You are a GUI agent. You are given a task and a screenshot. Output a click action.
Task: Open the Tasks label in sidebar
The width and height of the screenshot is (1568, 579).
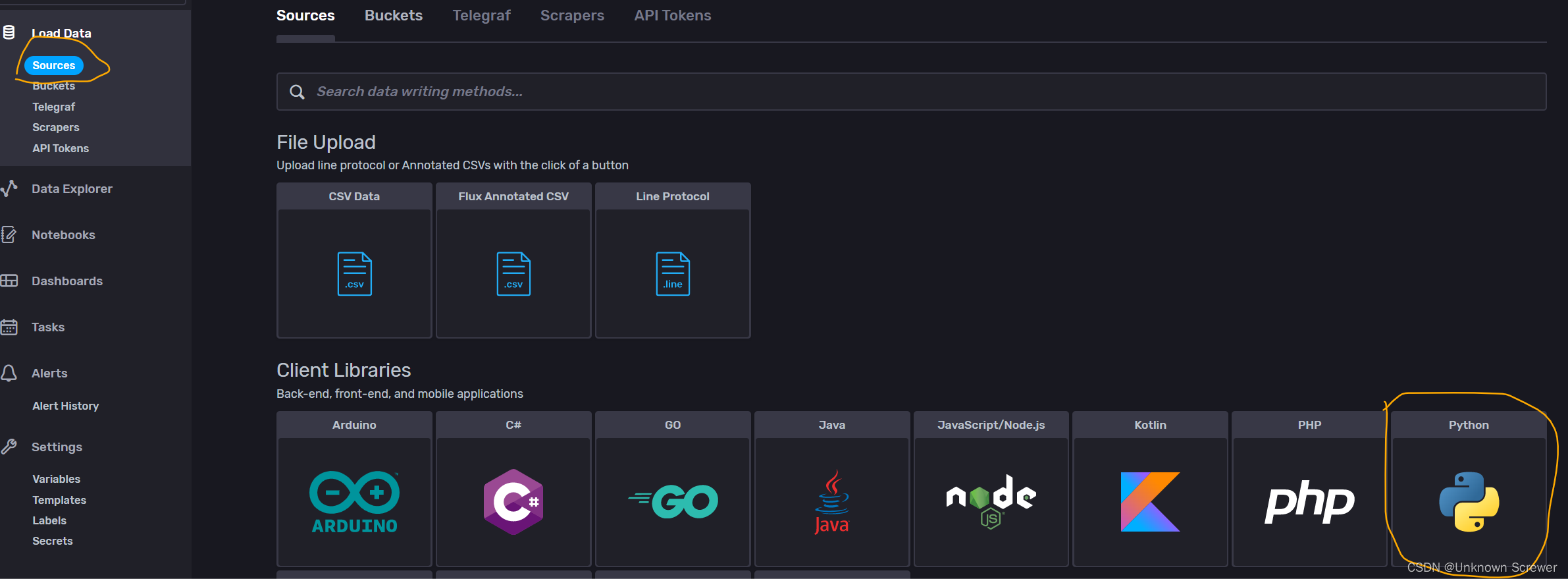tap(48, 327)
